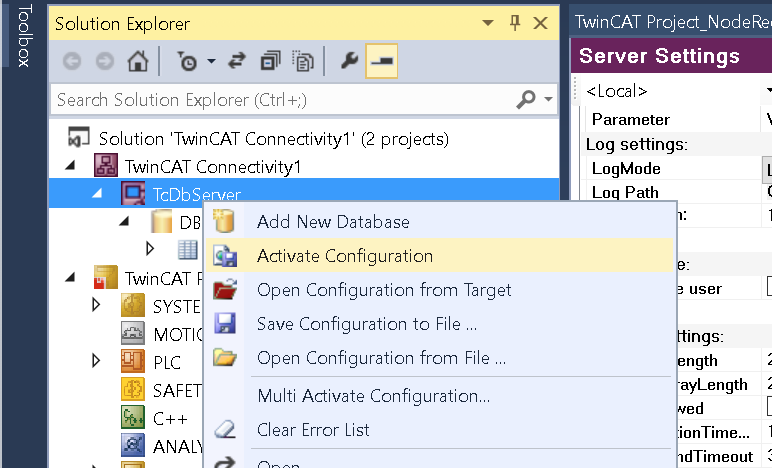Expand the table node under the database
Screen dimensions: 772x468
tap(150, 249)
